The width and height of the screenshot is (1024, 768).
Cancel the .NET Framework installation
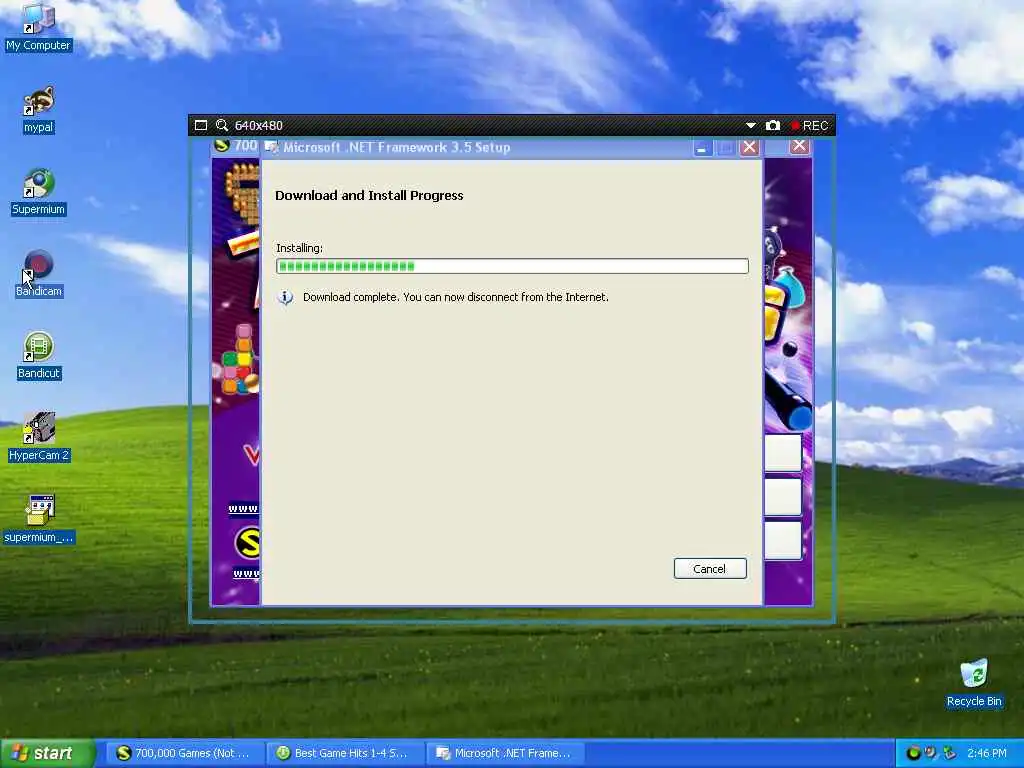710,569
